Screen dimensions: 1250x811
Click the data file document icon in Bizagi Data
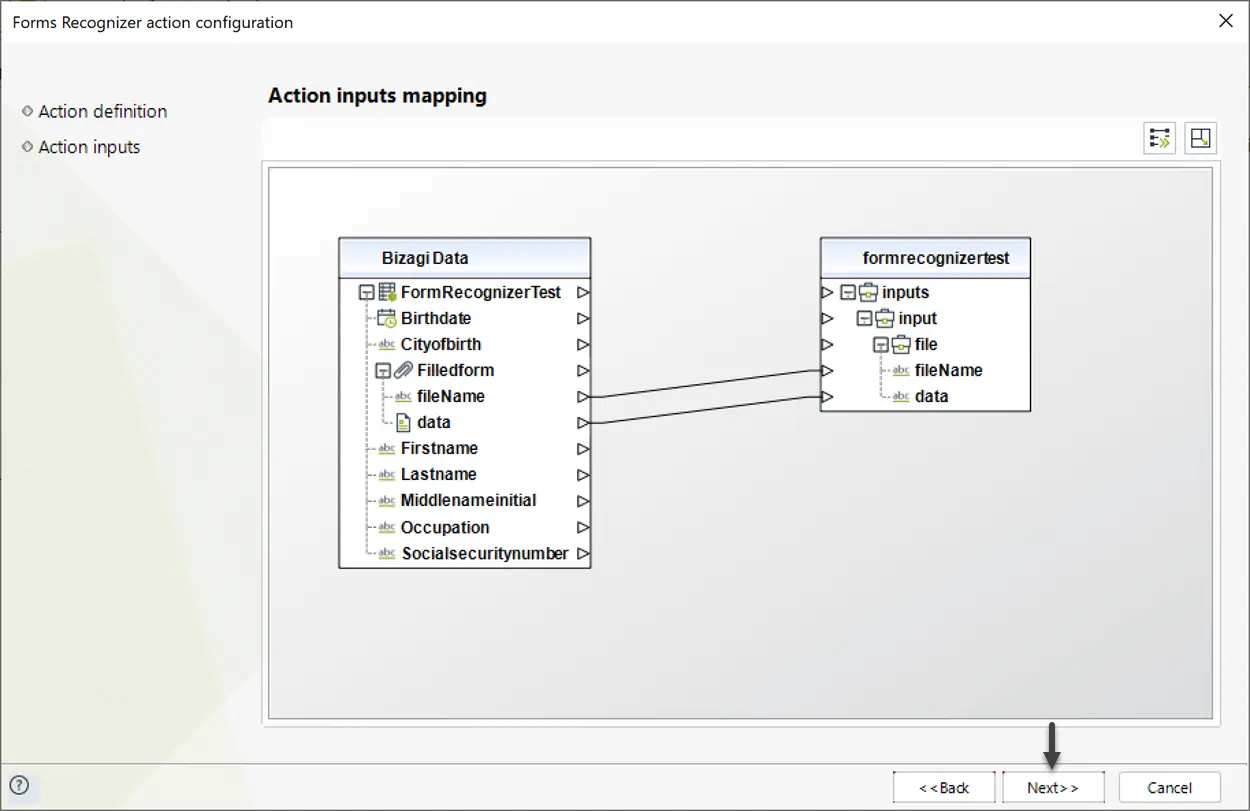click(404, 422)
